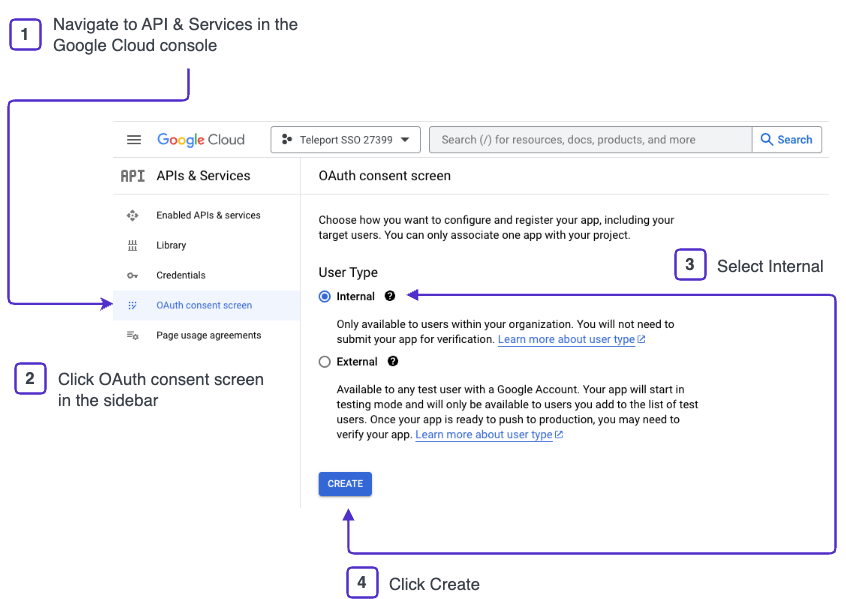
Task: Select the Internal user type radio button
Action: [324, 296]
